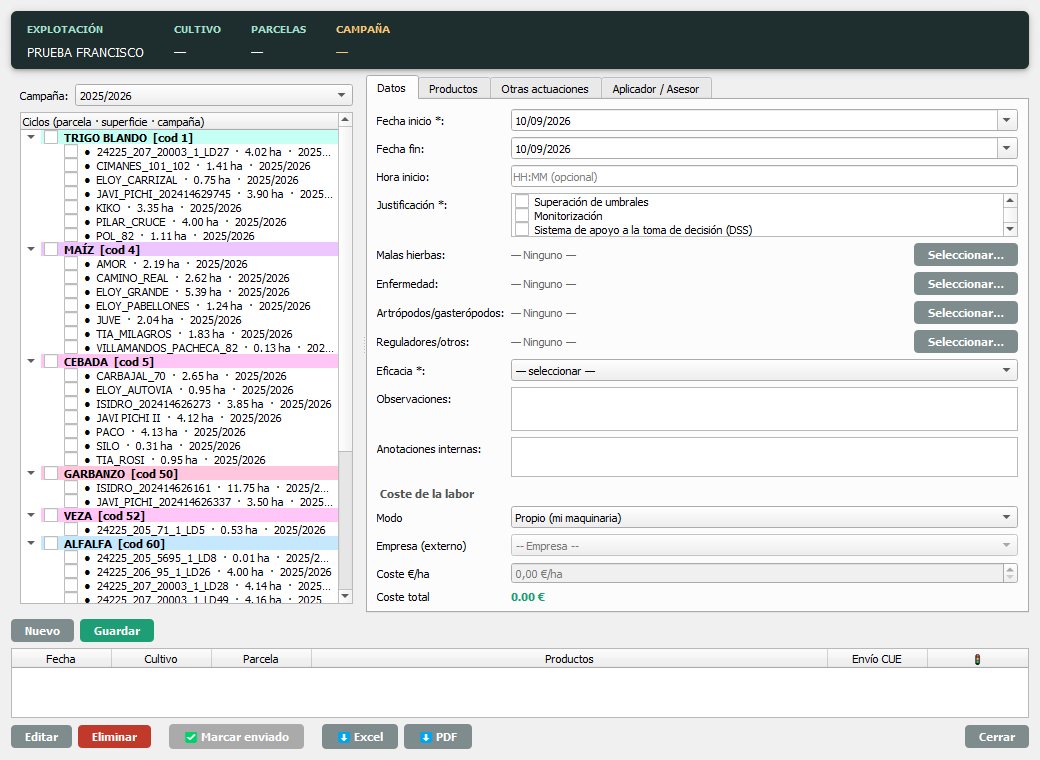
Task: Open the Eficacia selection dropdown
Action: coord(764,371)
